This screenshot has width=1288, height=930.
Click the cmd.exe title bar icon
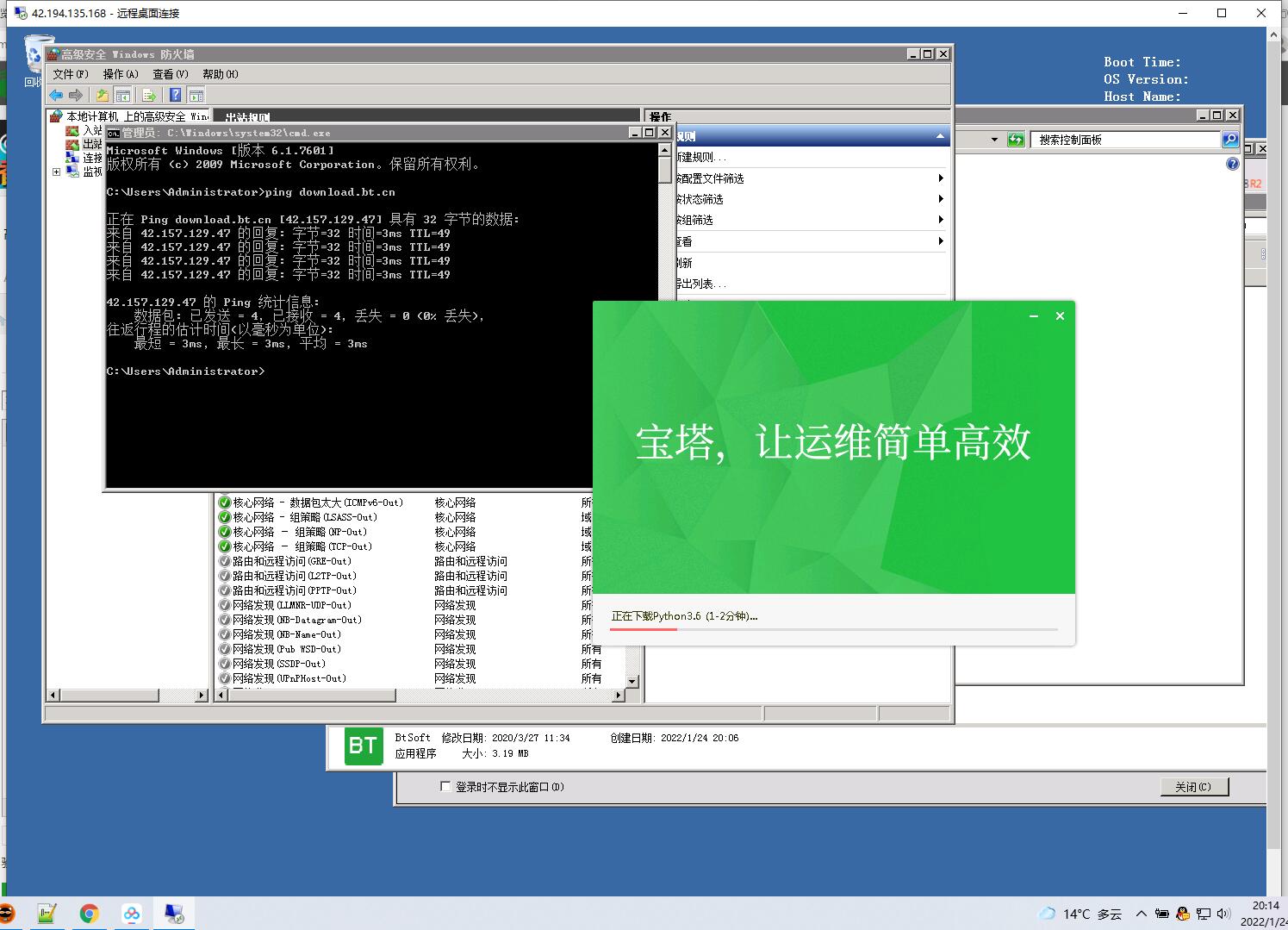114,133
